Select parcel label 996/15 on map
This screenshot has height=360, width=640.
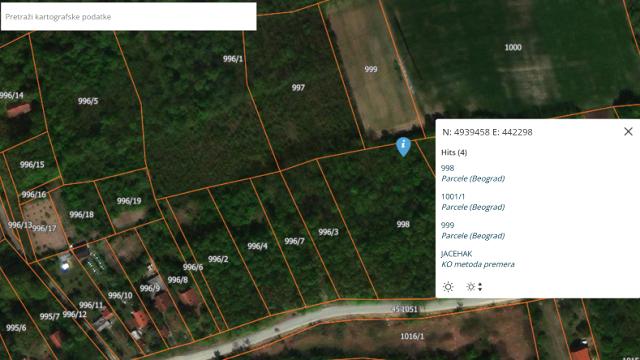coord(32,164)
